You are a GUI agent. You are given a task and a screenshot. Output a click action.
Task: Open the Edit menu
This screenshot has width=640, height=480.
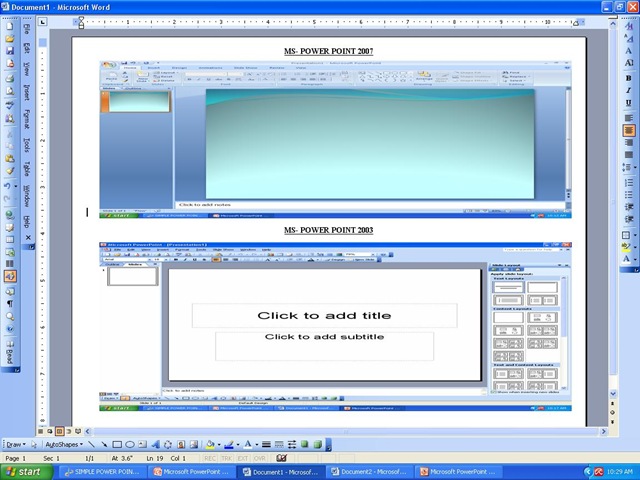pyautogui.click(x=27, y=48)
